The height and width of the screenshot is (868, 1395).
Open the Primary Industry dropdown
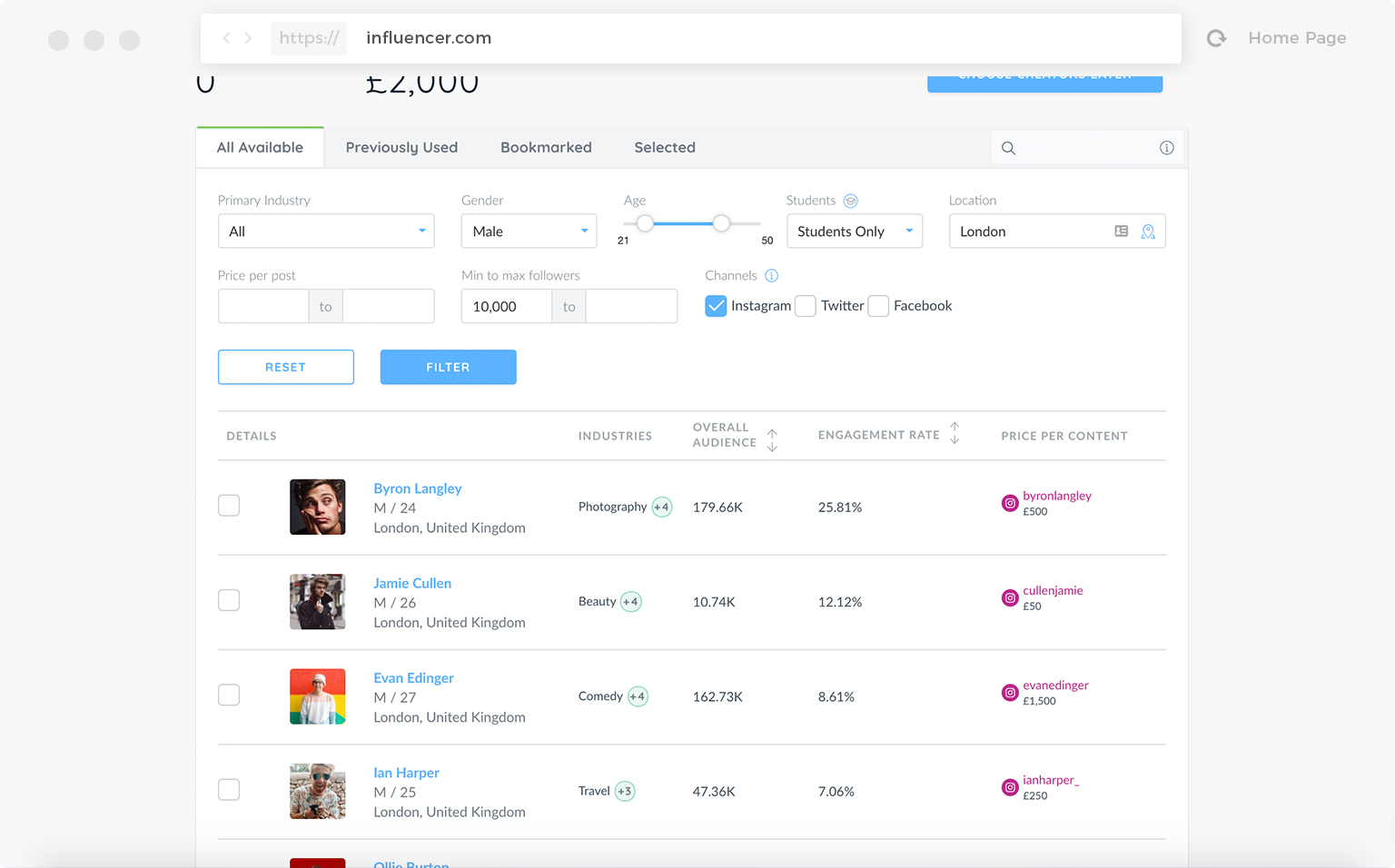coord(326,232)
